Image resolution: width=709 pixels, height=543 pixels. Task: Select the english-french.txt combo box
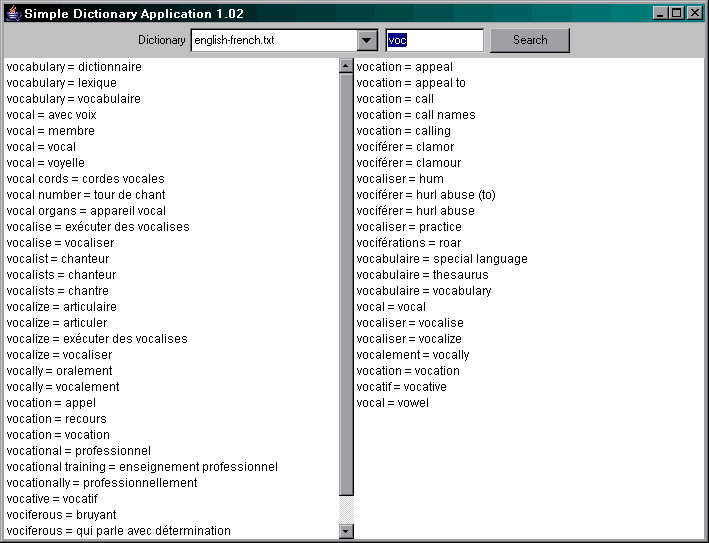pos(284,40)
